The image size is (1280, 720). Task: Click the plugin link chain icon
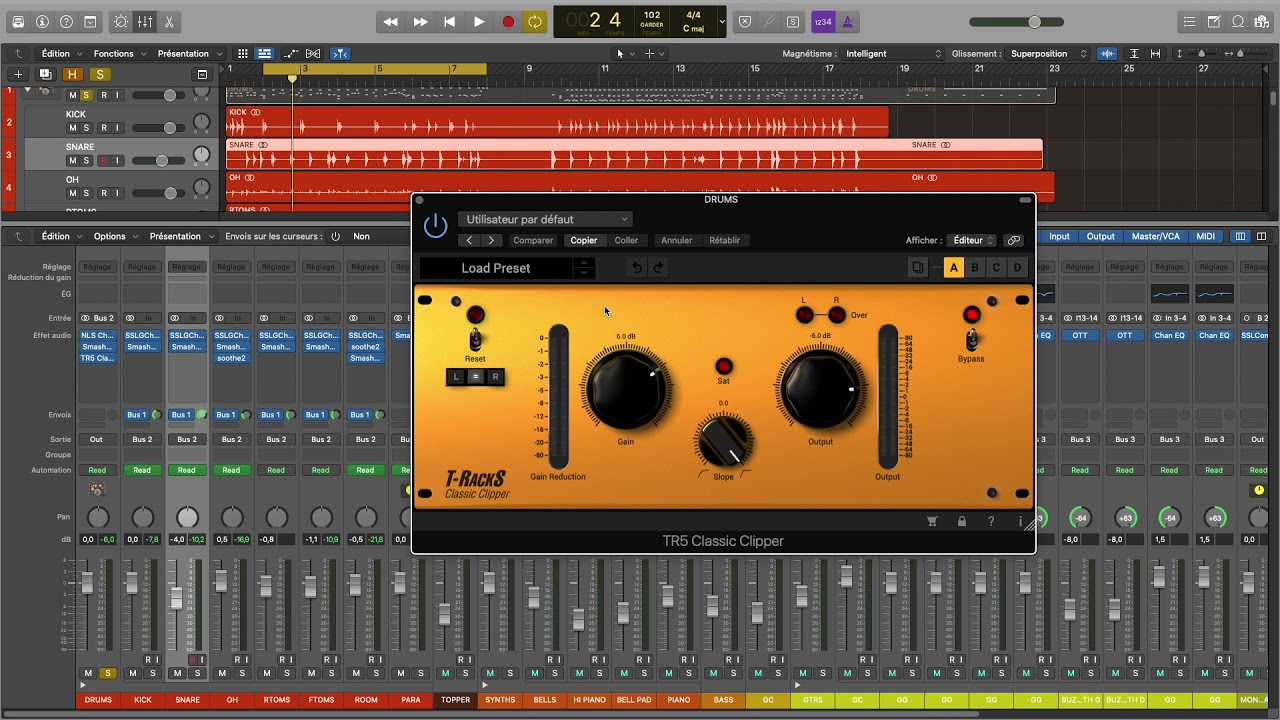click(1014, 240)
